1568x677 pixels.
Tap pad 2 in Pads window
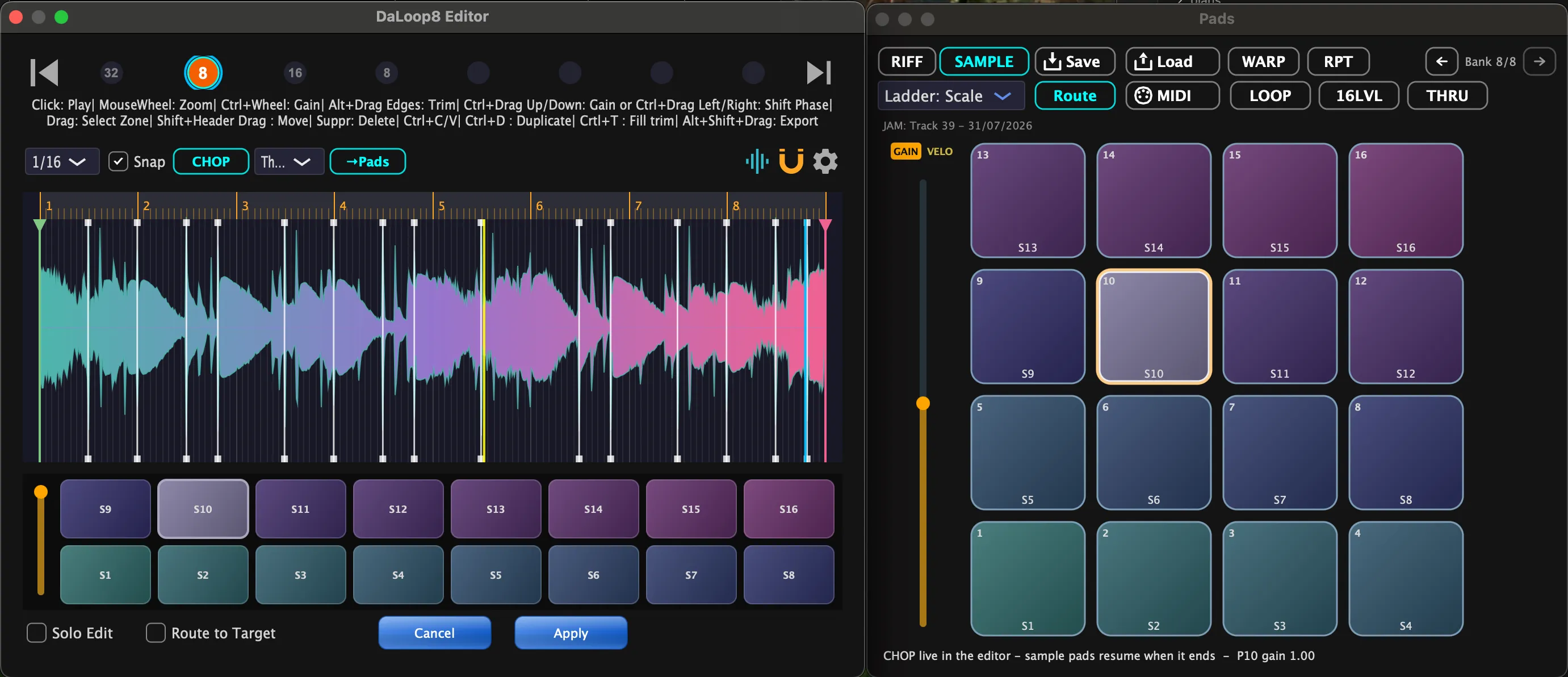(x=1154, y=578)
